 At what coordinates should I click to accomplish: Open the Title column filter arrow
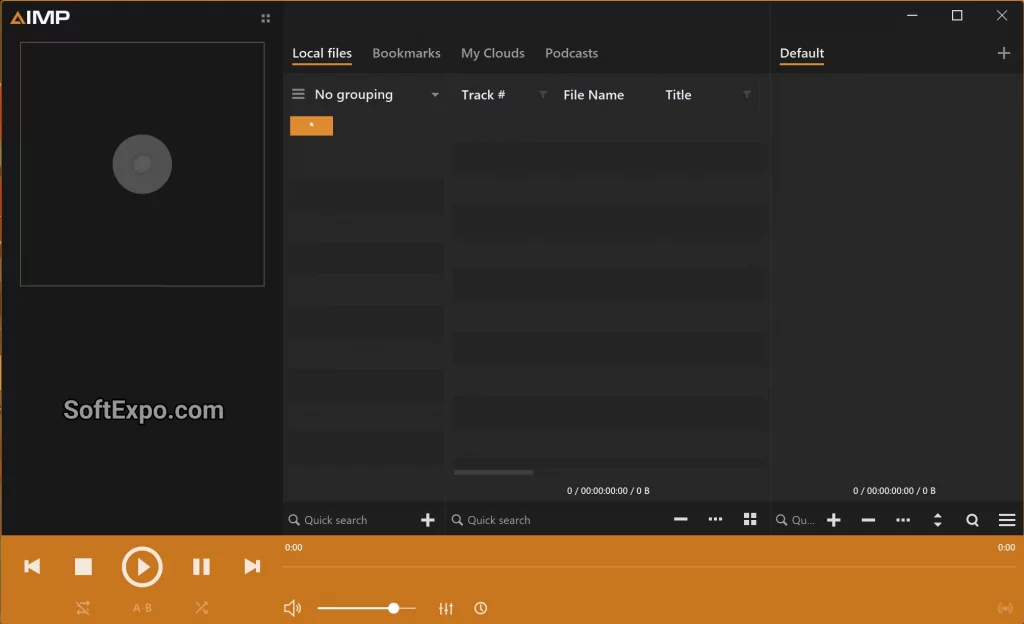coord(747,93)
